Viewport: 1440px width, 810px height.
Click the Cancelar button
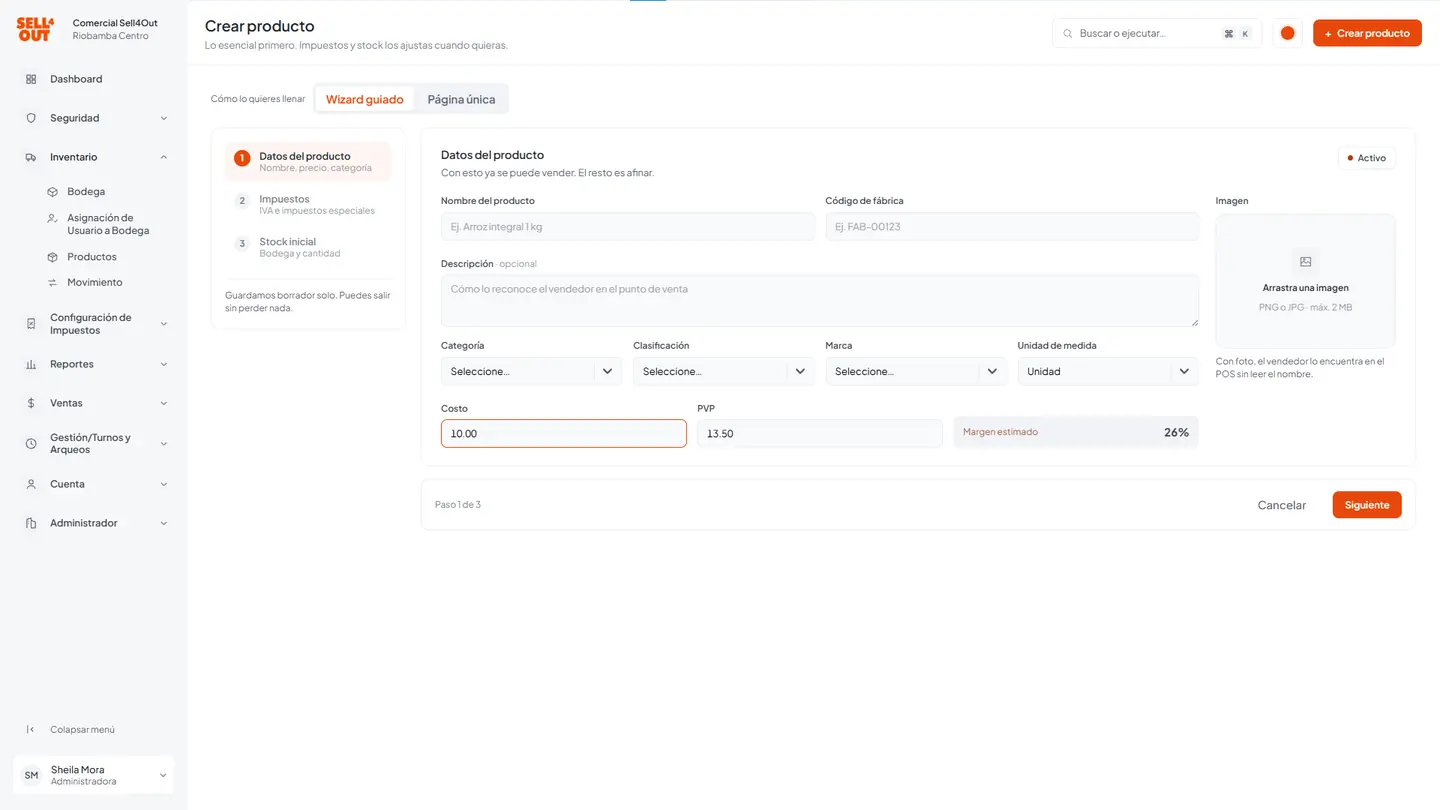(1281, 505)
